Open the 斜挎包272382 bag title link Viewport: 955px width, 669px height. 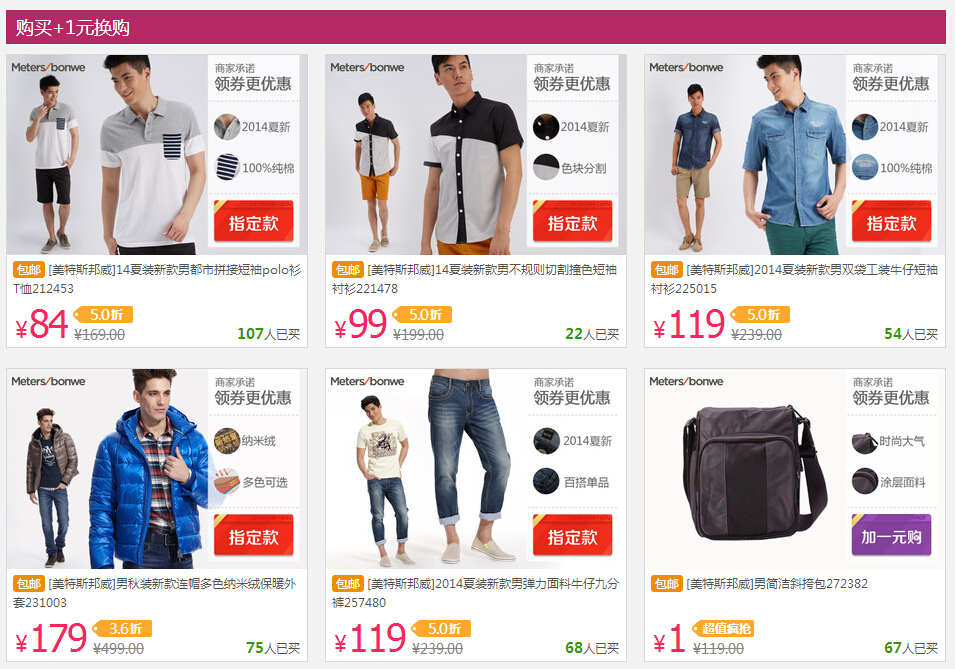[x=777, y=584]
